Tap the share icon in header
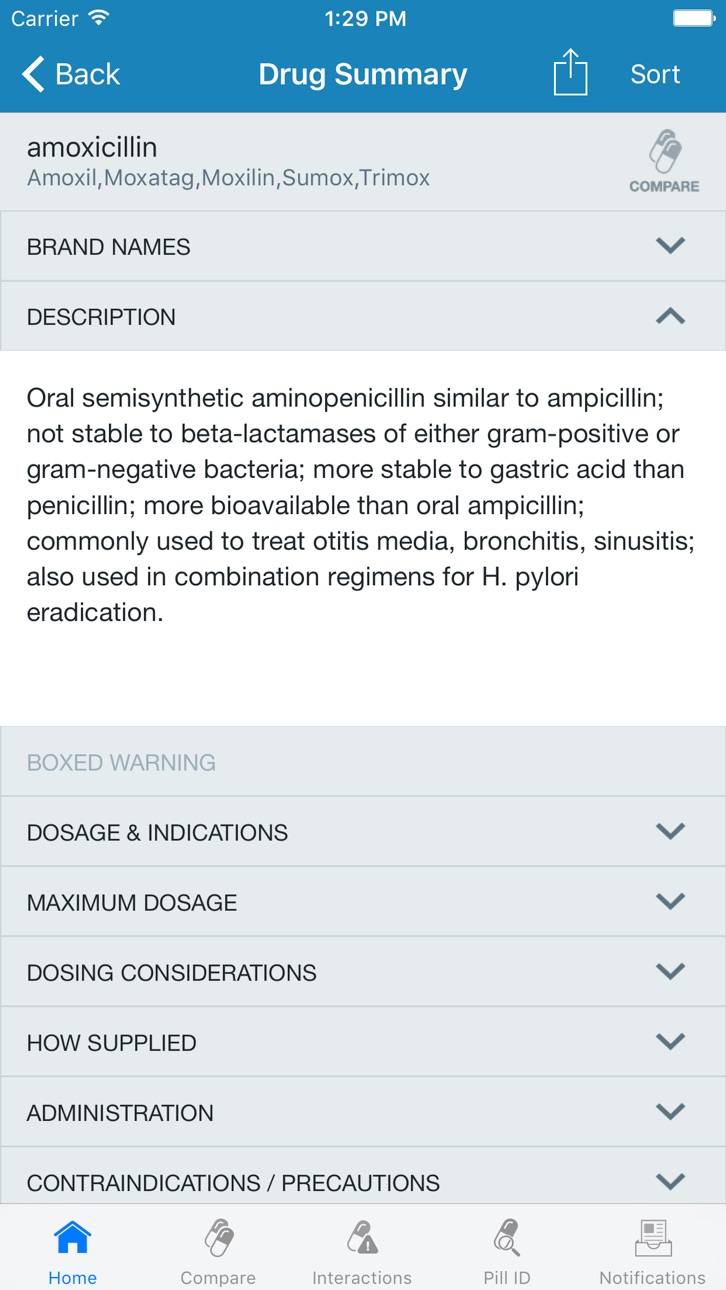 point(570,74)
